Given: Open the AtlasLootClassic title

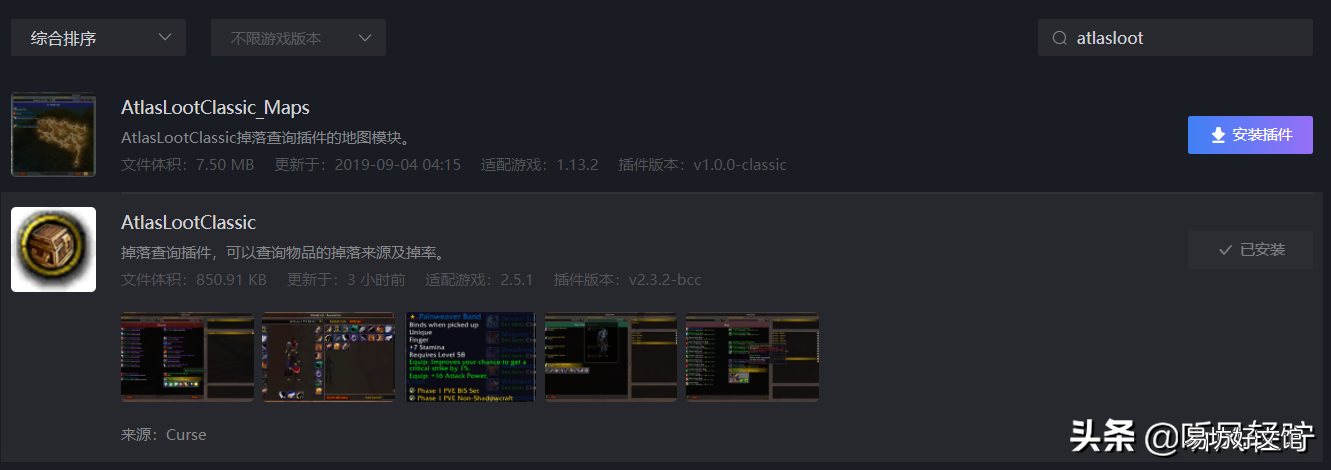Looking at the screenshot, I should coord(189,222).
